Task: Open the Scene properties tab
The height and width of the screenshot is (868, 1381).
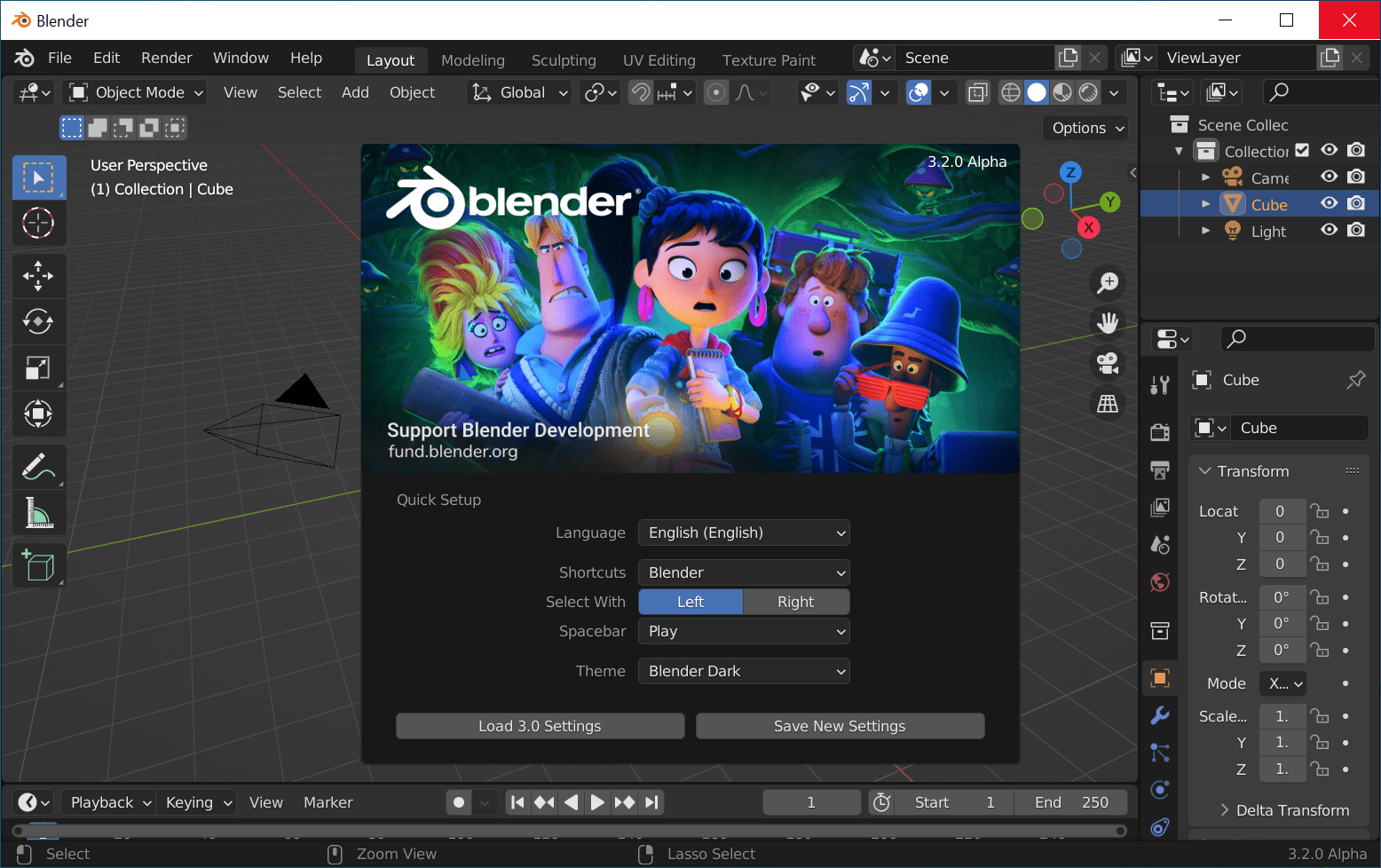Action: point(1160,544)
